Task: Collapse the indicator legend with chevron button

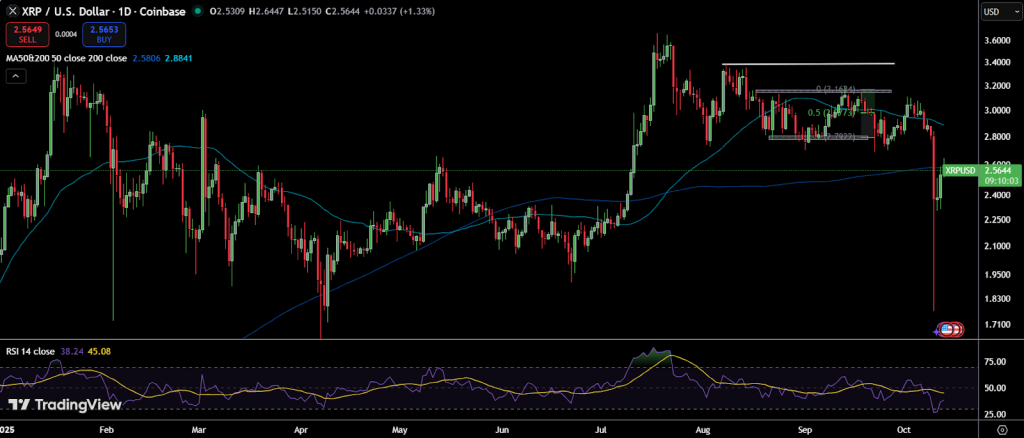Action: click(x=16, y=76)
